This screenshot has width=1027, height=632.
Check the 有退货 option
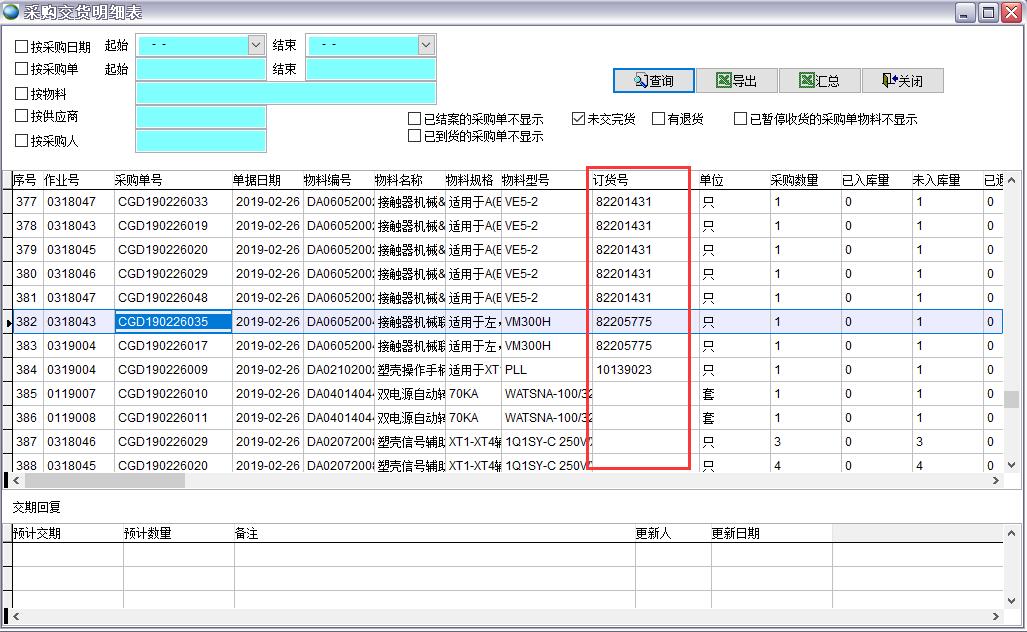[x=658, y=119]
